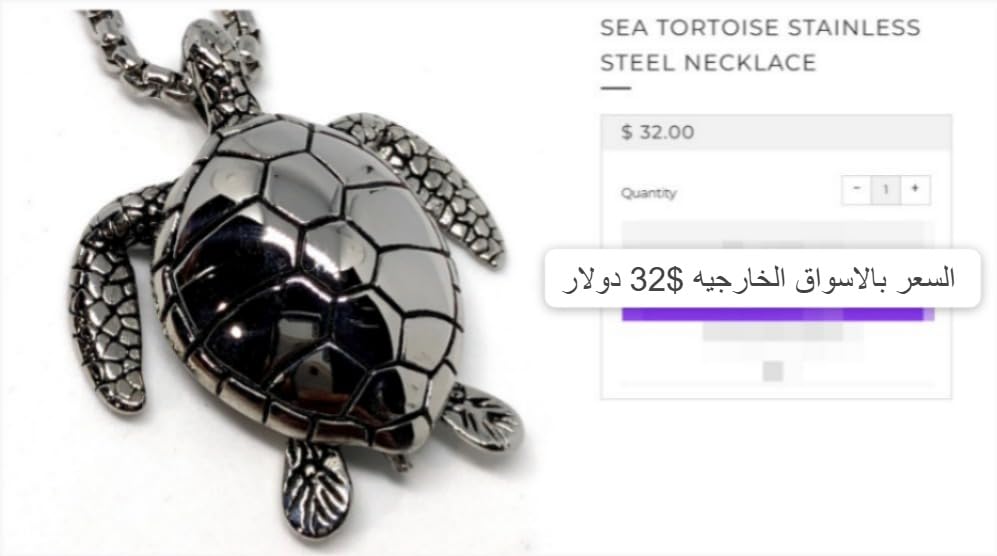Click the small rear flipper on the right

pos(482,417)
